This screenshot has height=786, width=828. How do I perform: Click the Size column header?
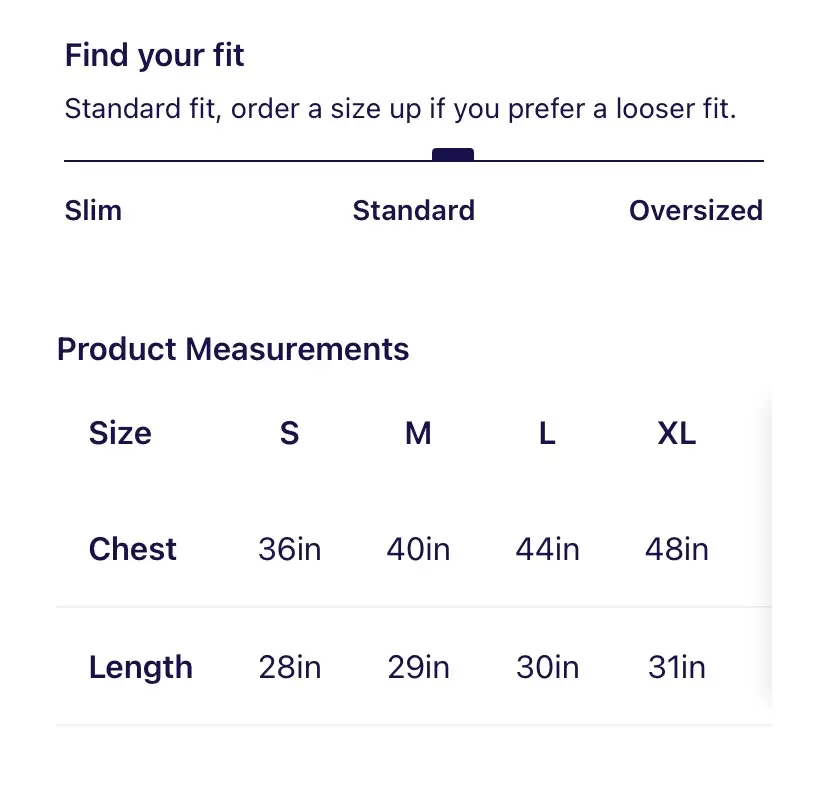[x=120, y=433]
